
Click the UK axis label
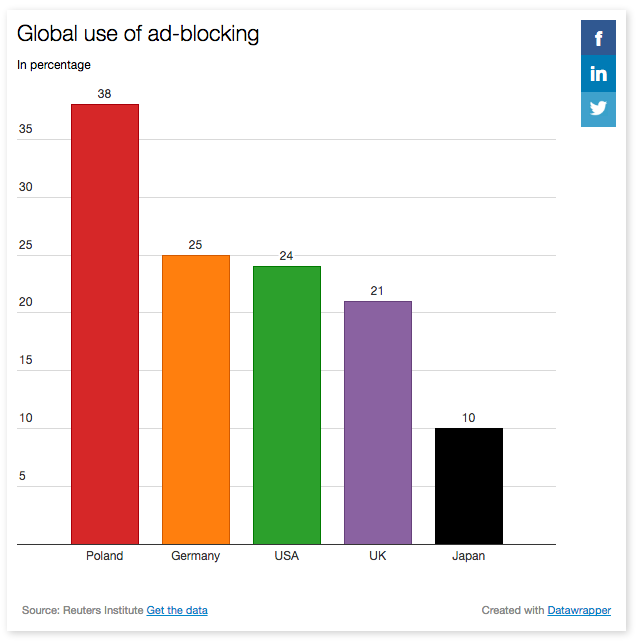378,556
